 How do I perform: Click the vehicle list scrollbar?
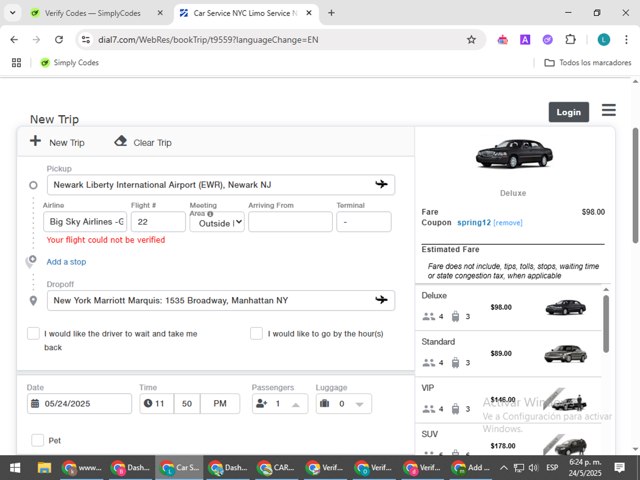[x=606, y=324]
